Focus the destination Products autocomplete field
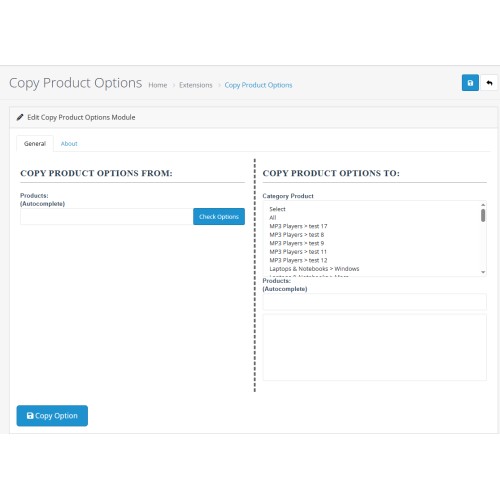 tap(375, 302)
